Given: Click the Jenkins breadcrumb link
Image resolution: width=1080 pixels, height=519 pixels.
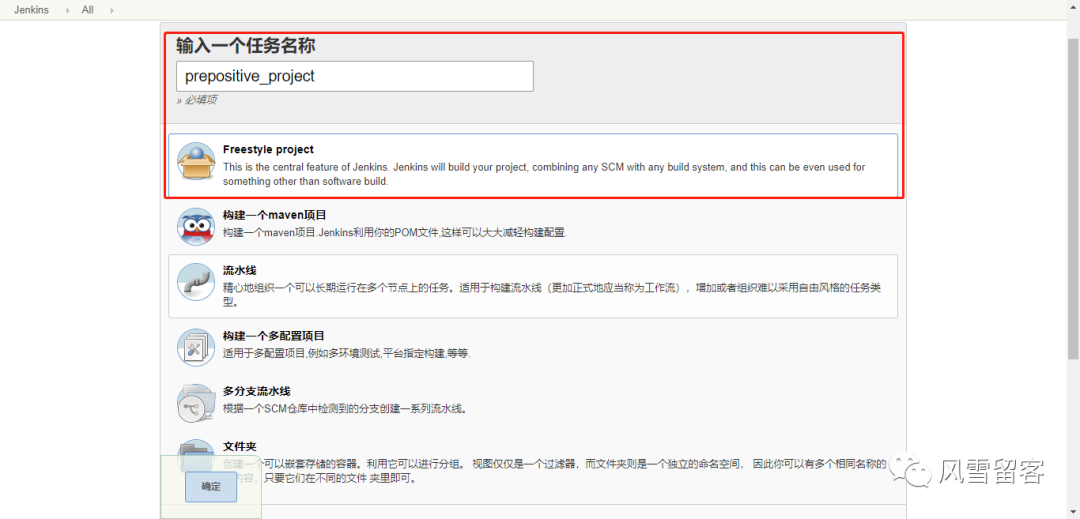Looking at the screenshot, I should (x=31, y=10).
